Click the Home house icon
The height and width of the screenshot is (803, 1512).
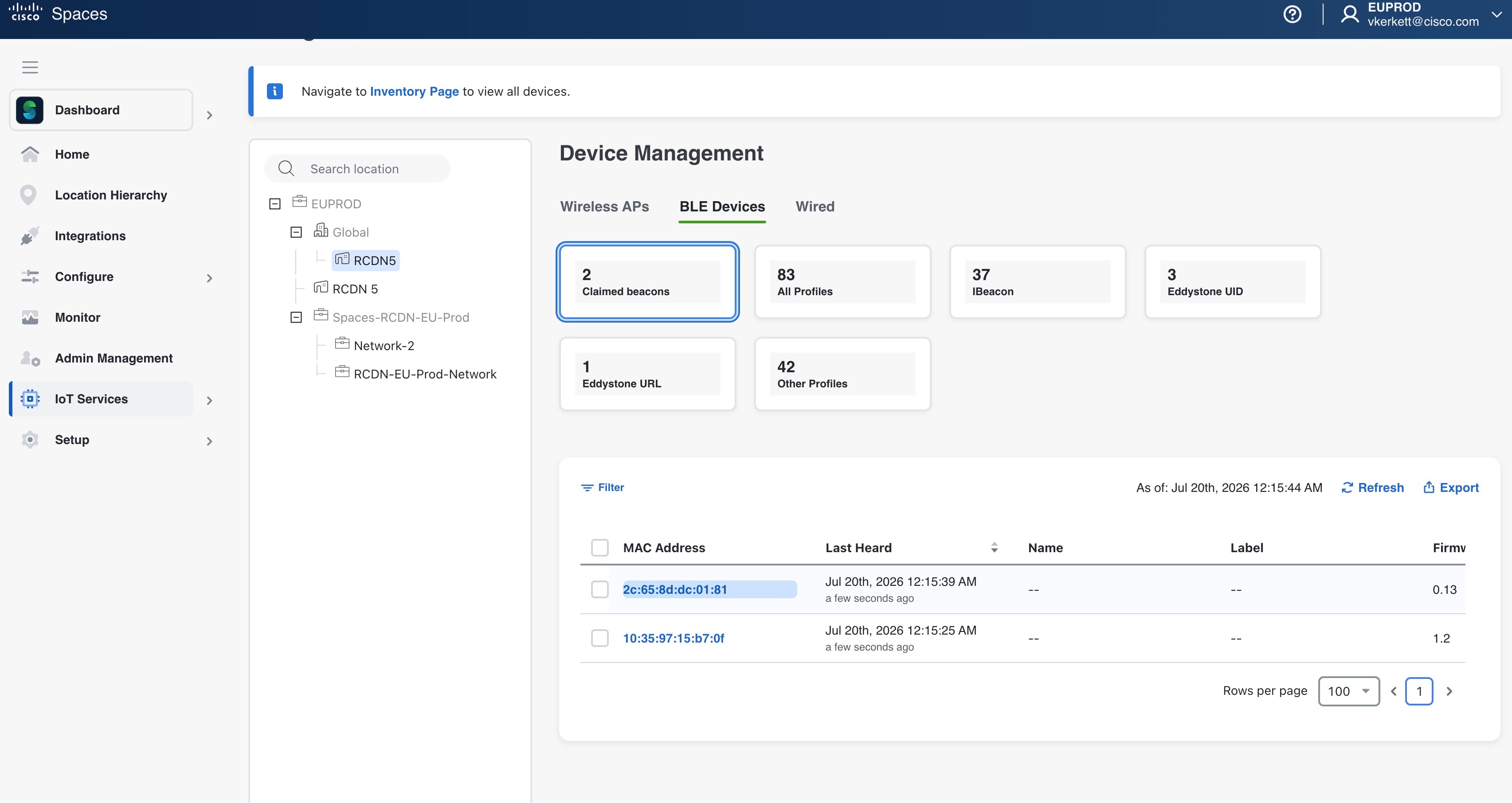tap(30, 154)
